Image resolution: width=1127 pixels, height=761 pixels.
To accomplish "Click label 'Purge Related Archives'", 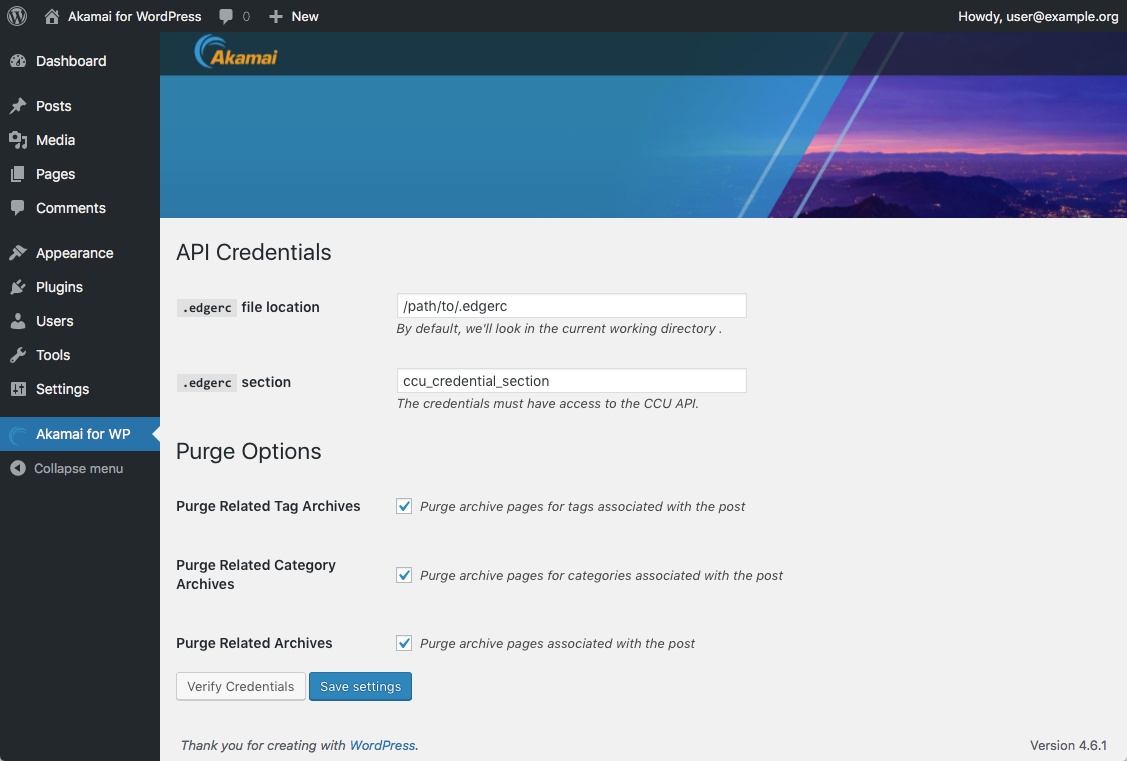I will click(x=254, y=643).
